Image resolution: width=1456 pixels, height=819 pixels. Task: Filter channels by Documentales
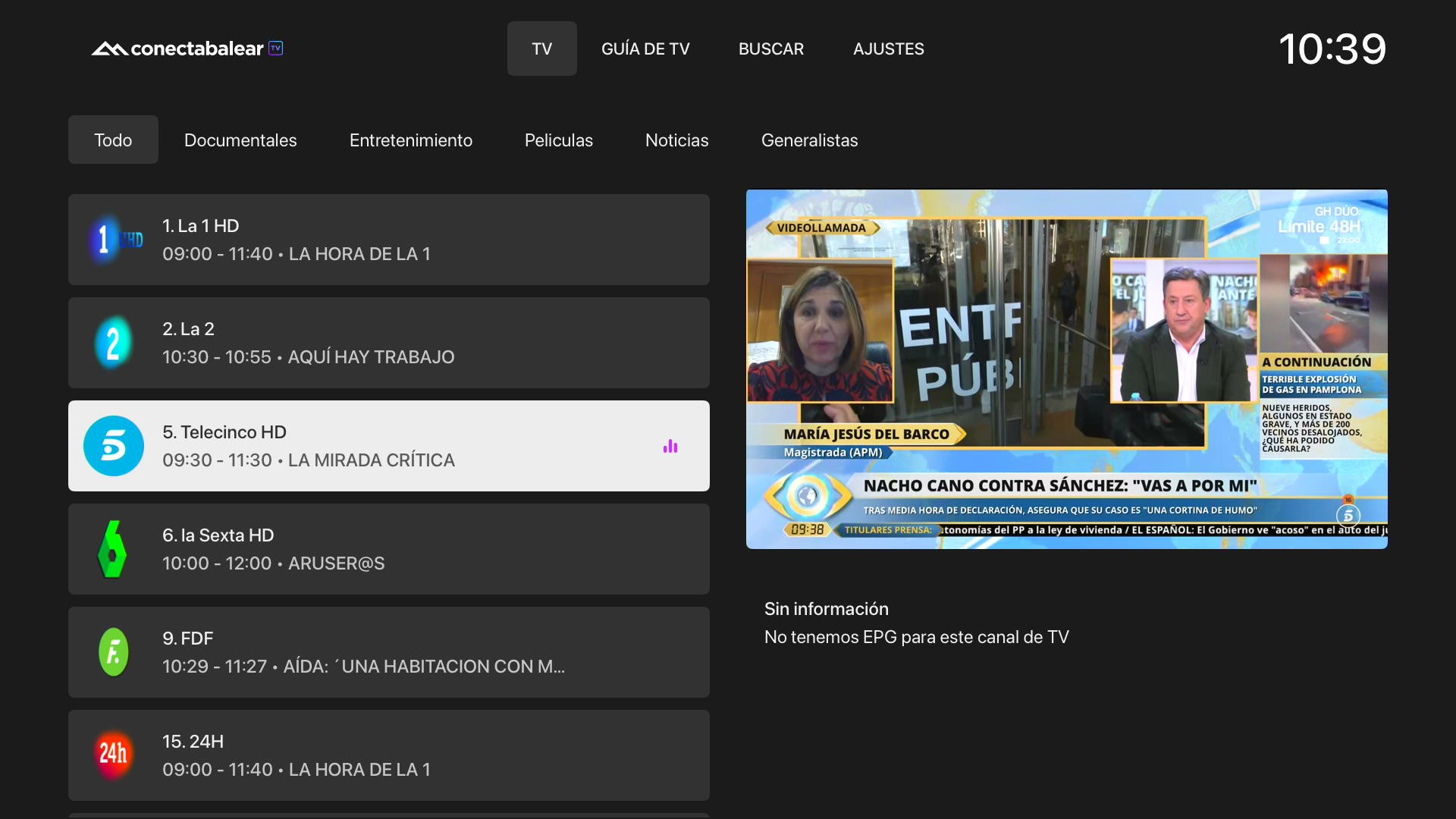coord(240,140)
